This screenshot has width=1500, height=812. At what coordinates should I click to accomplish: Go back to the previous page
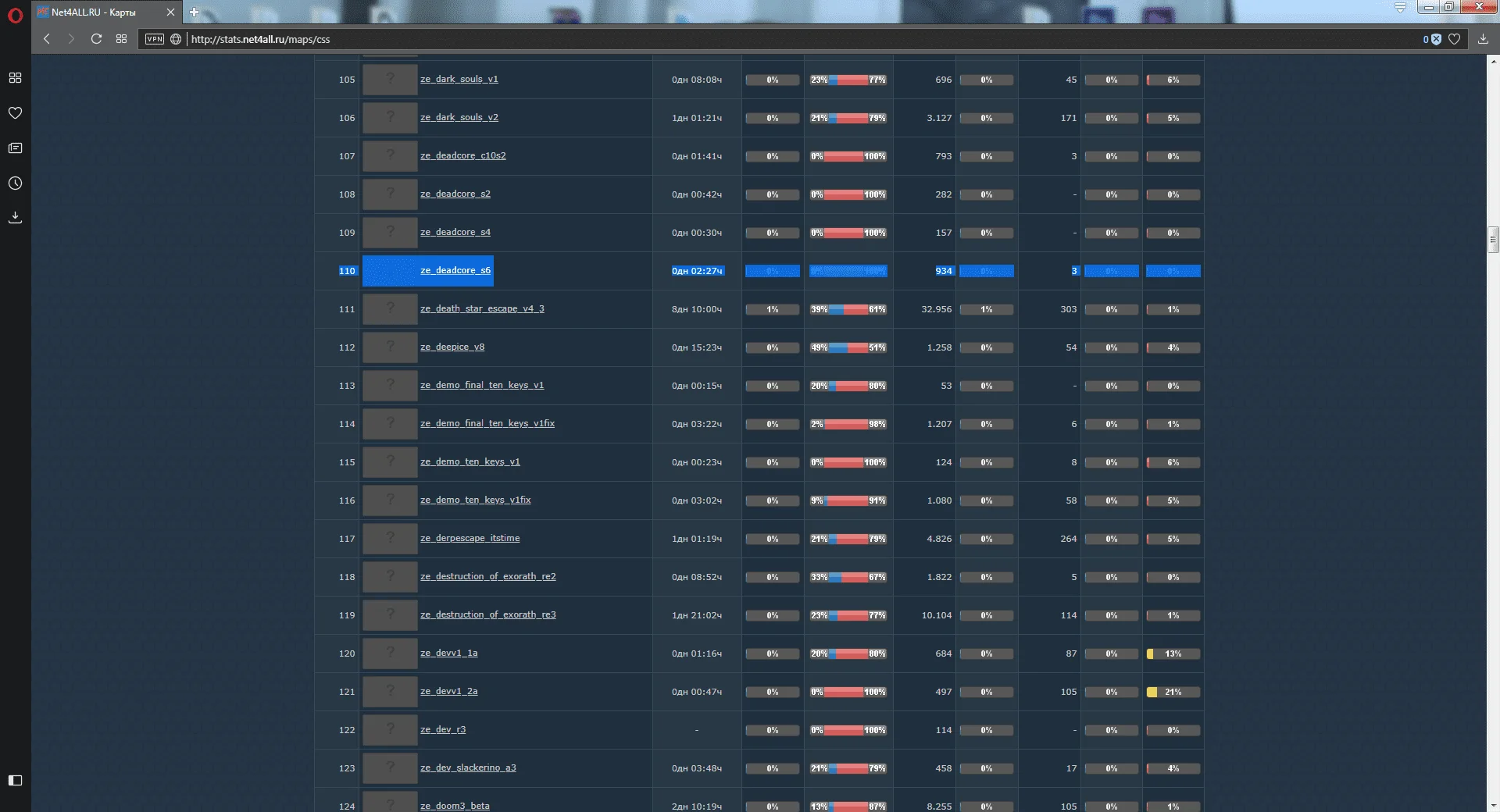point(47,39)
